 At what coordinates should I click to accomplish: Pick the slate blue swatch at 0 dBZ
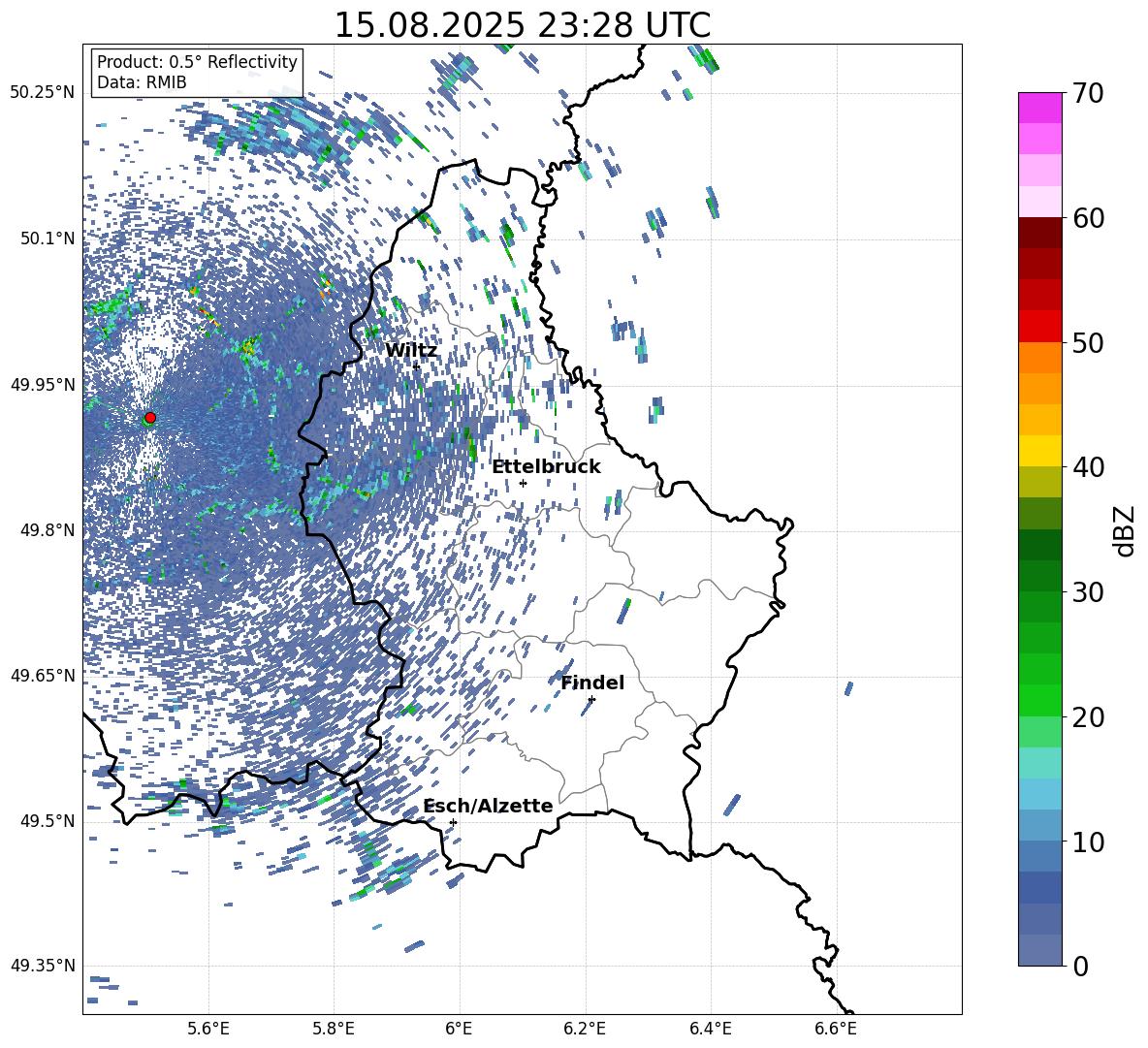click(1039, 950)
